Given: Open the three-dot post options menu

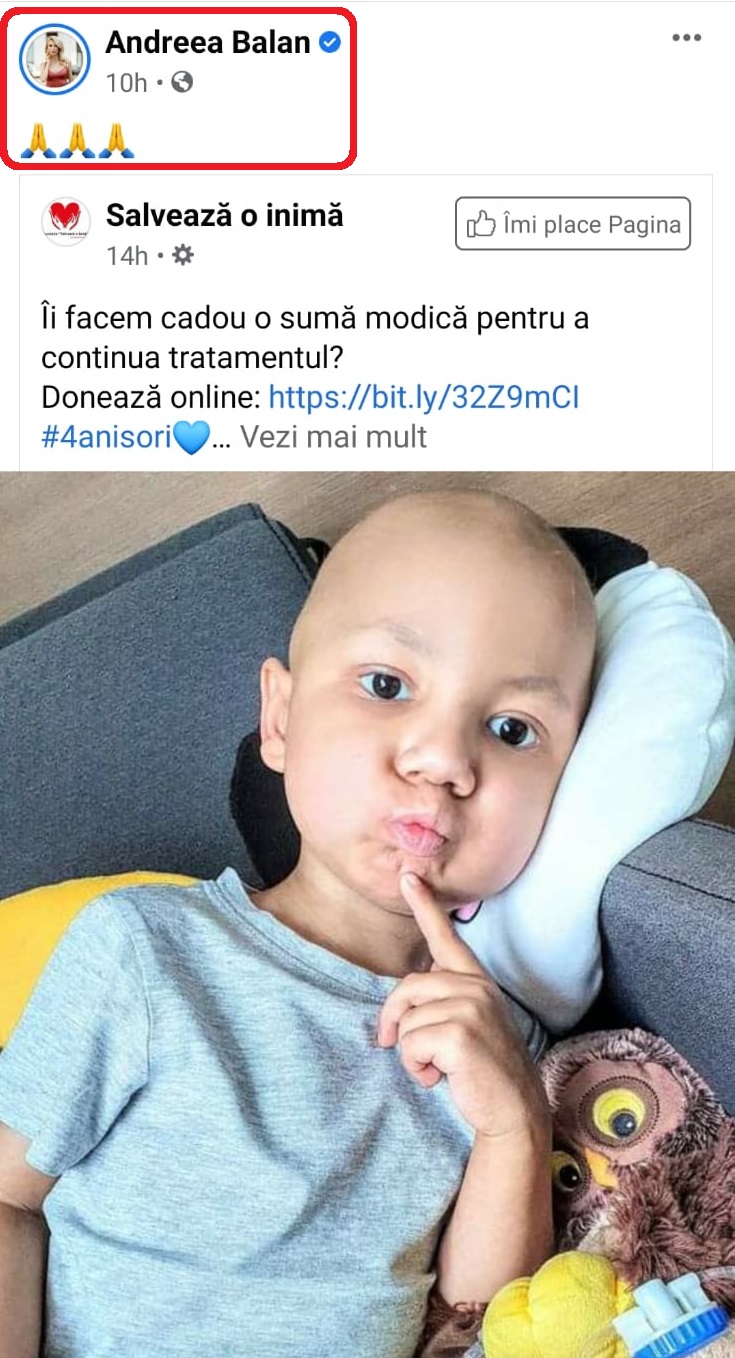Looking at the screenshot, I should pyautogui.click(x=686, y=39).
